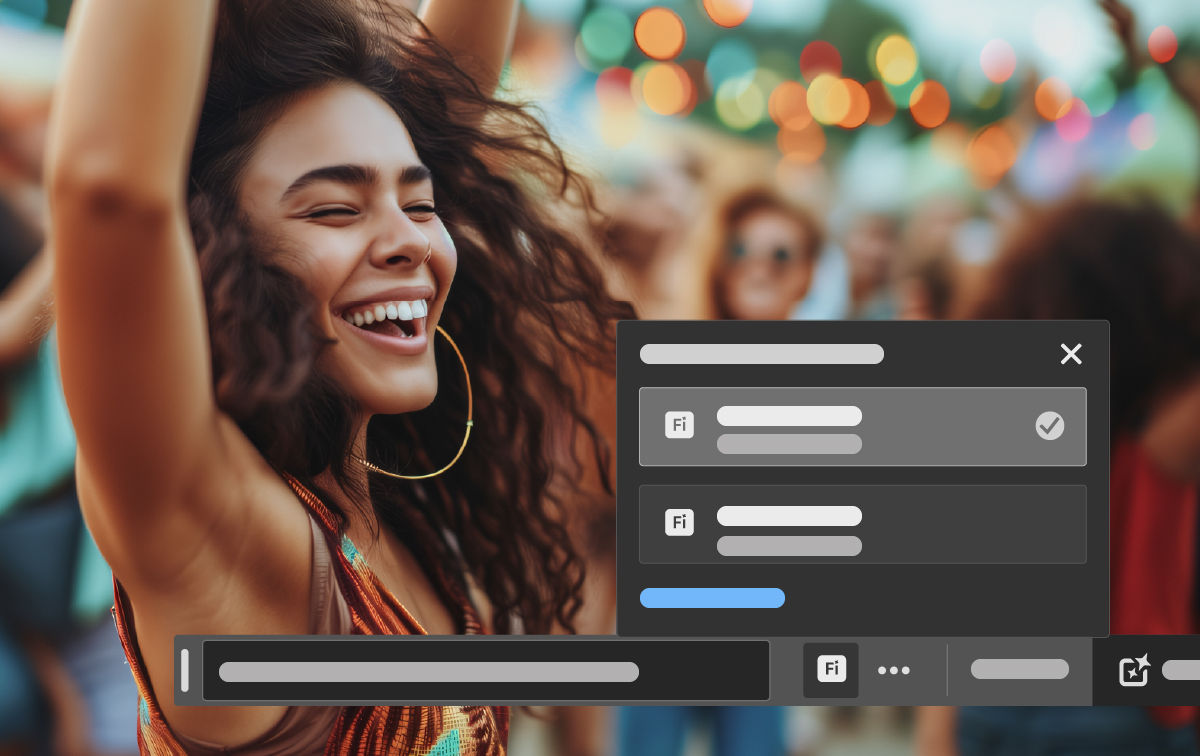
Task: Select the checked first Firefly model option
Action: point(862,426)
